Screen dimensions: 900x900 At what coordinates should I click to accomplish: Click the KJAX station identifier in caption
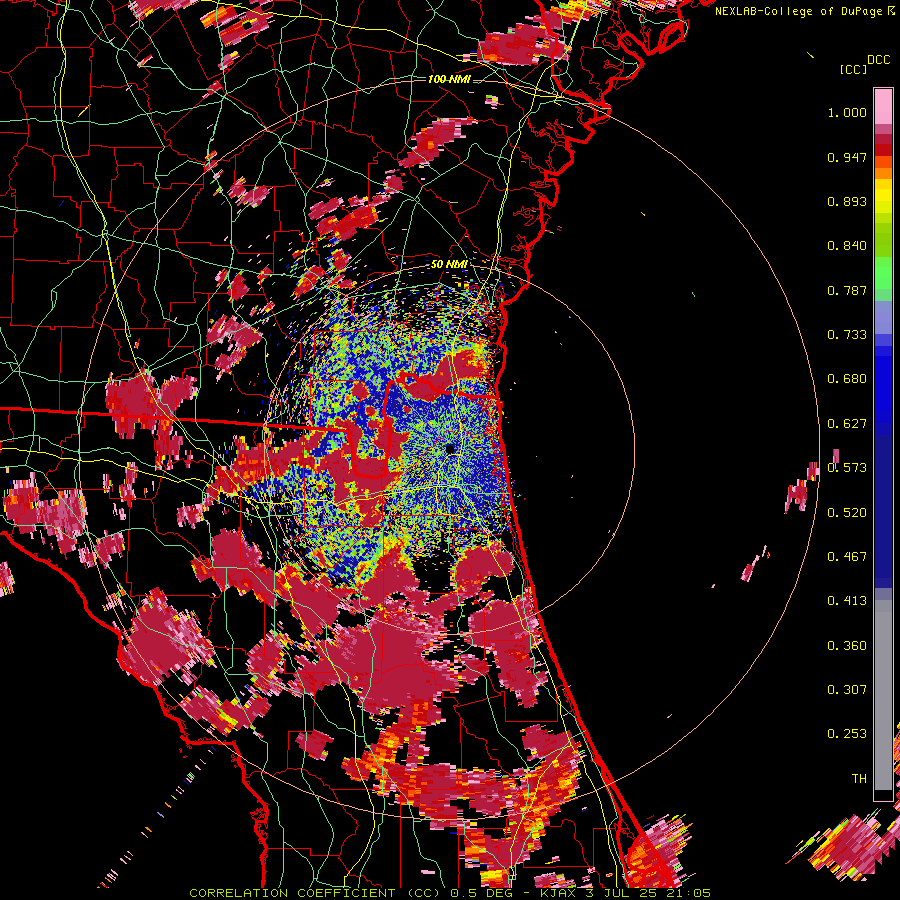(x=558, y=893)
